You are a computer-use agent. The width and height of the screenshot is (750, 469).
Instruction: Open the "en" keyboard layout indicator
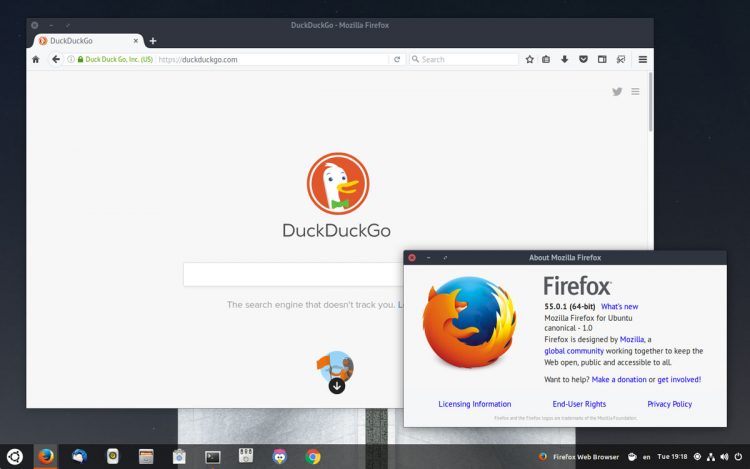pyautogui.click(x=647, y=457)
